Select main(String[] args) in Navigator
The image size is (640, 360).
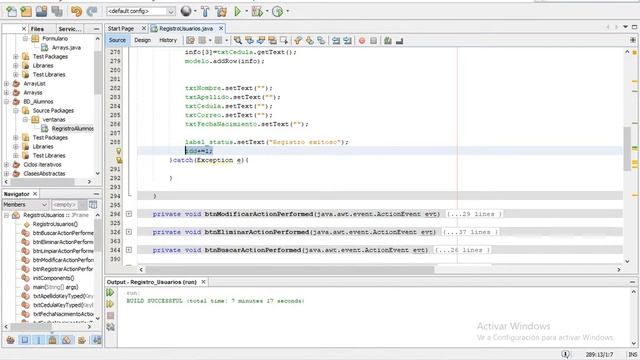pyautogui.click(x=55, y=287)
